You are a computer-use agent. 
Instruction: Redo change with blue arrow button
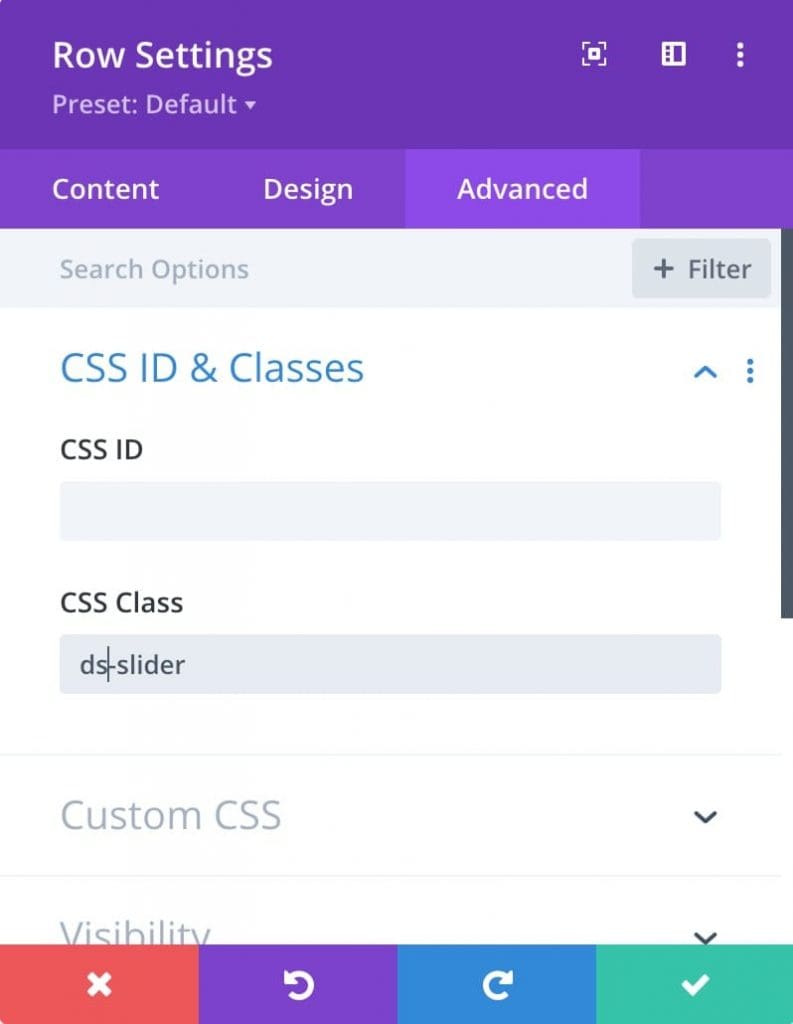tap(496, 984)
